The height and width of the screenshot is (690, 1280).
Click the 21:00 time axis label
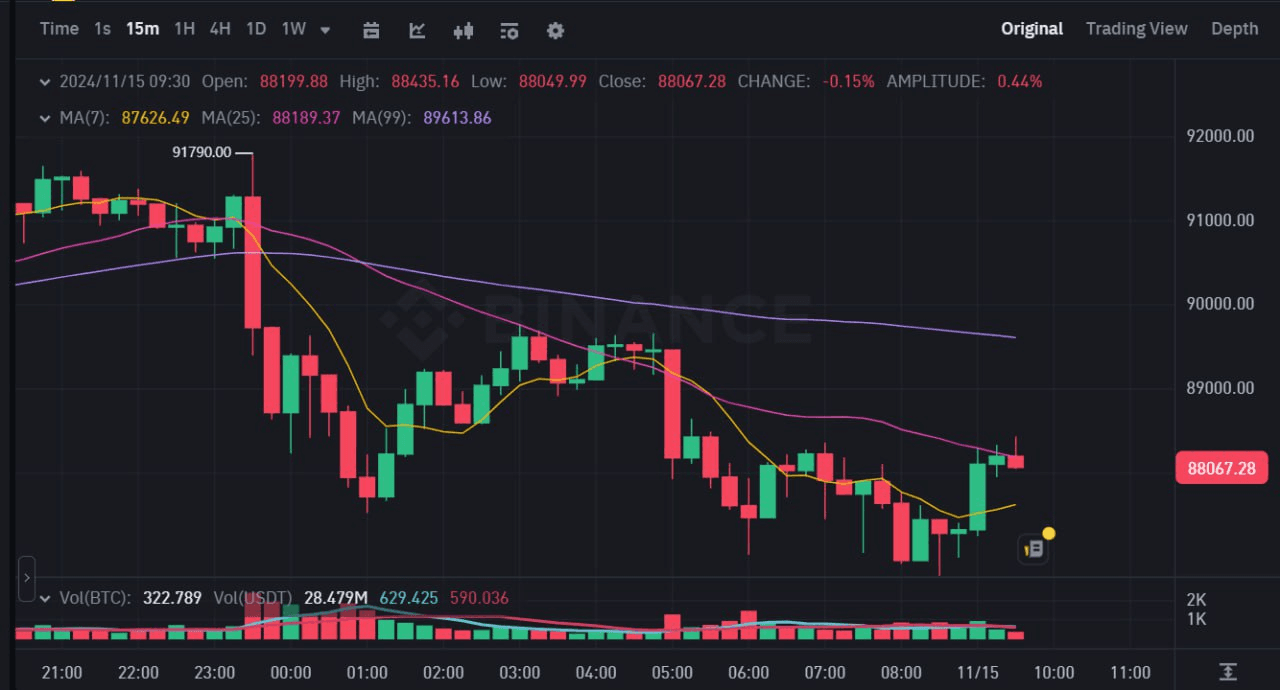pos(62,672)
